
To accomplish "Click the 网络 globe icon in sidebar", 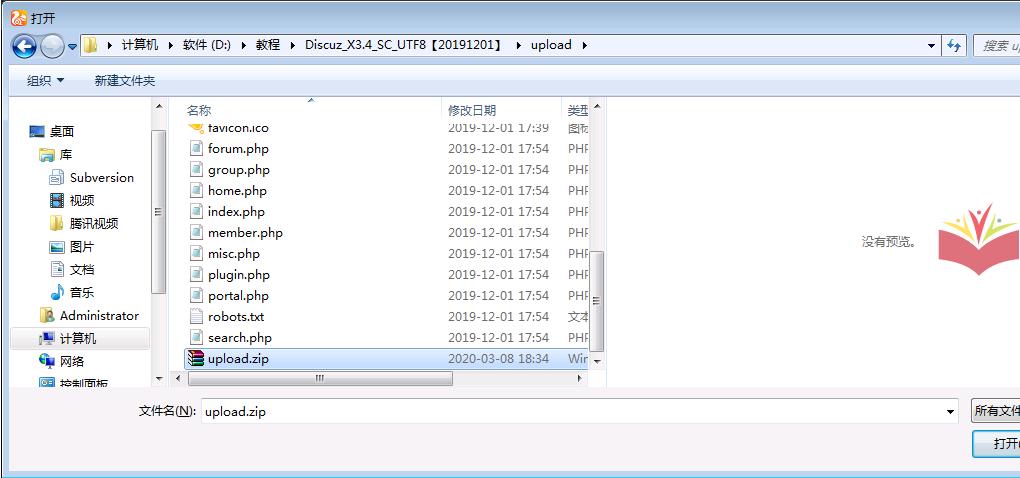I will click(x=47, y=361).
